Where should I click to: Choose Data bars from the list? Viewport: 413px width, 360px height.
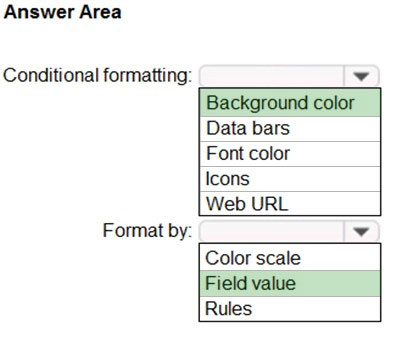290,129
